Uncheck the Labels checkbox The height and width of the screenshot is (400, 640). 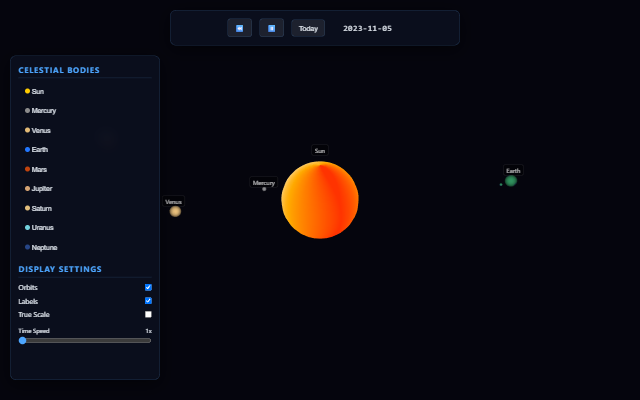coord(148,301)
